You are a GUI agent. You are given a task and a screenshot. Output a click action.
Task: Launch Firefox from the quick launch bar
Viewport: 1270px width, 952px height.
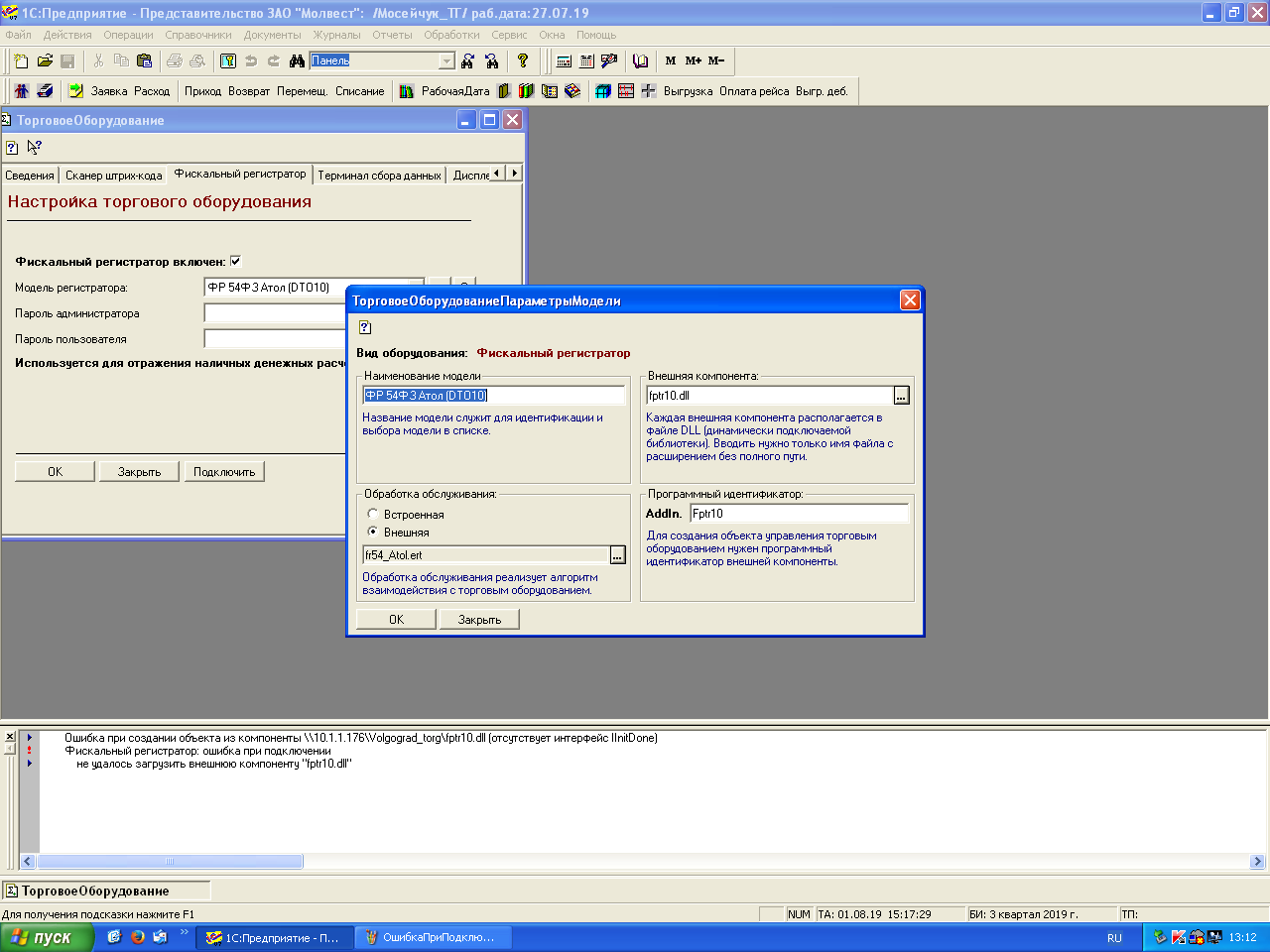pos(138,937)
